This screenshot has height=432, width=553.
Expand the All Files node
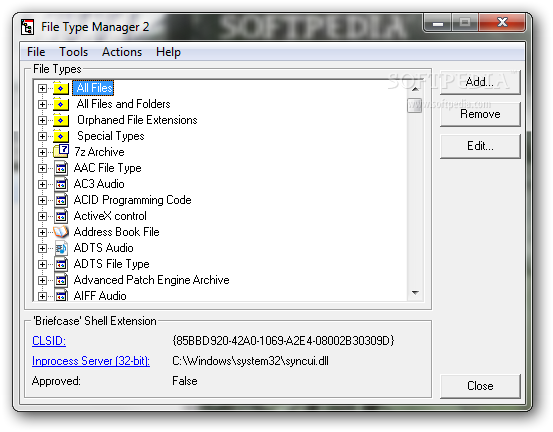pyautogui.click(x=42, y=88)
